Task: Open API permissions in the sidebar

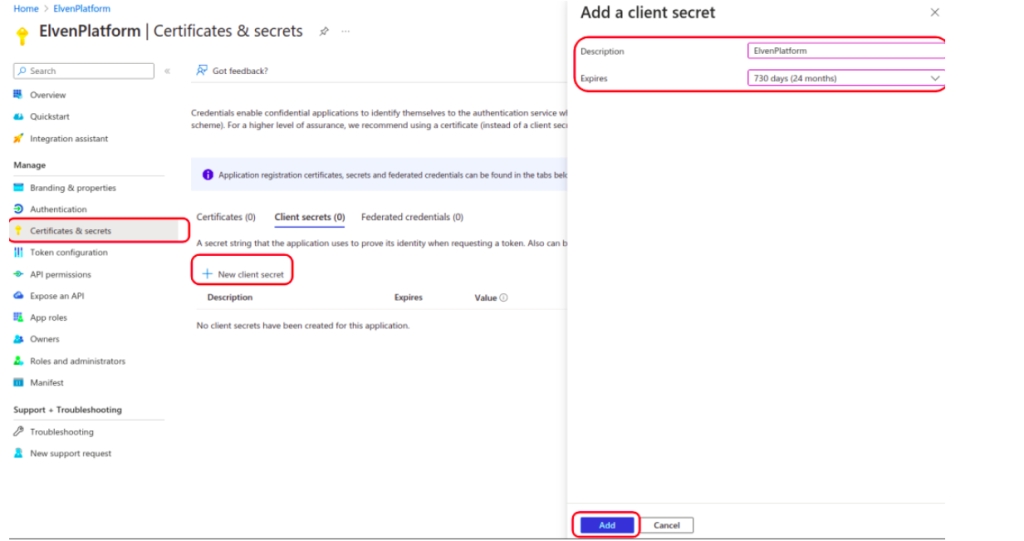Action: point(60,274)
